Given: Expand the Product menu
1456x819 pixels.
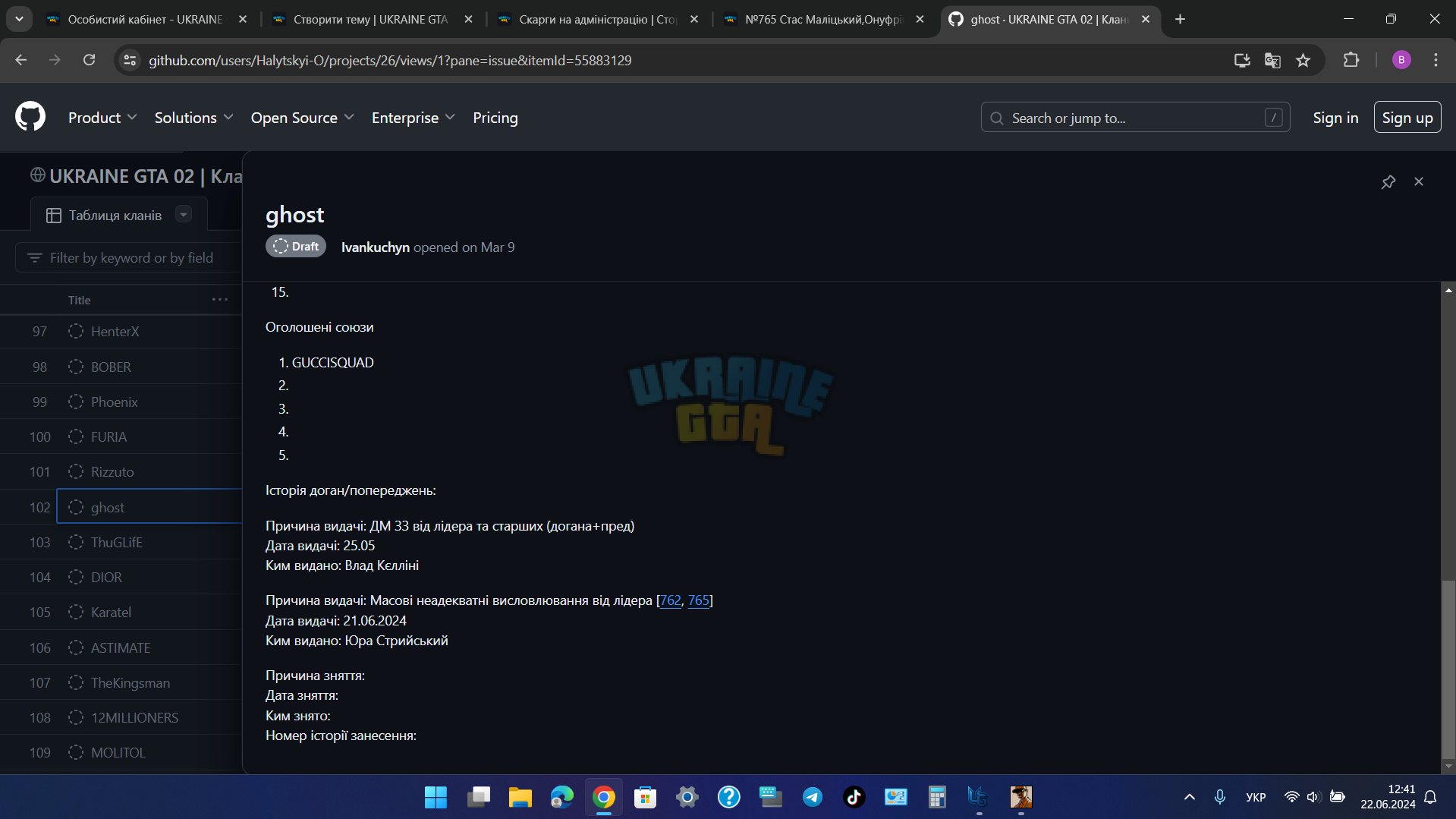Looking at the screenshot, I should tap(102, 118).
